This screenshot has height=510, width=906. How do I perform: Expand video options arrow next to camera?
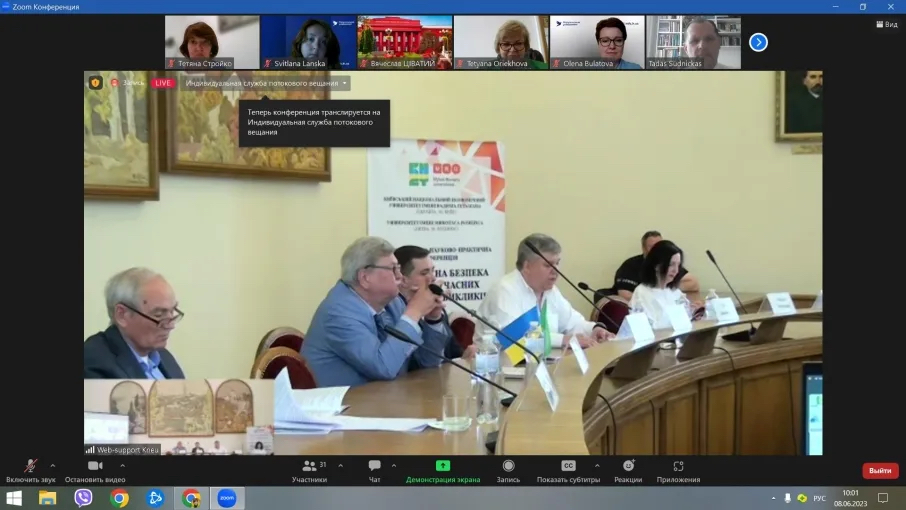click(122, 465)
